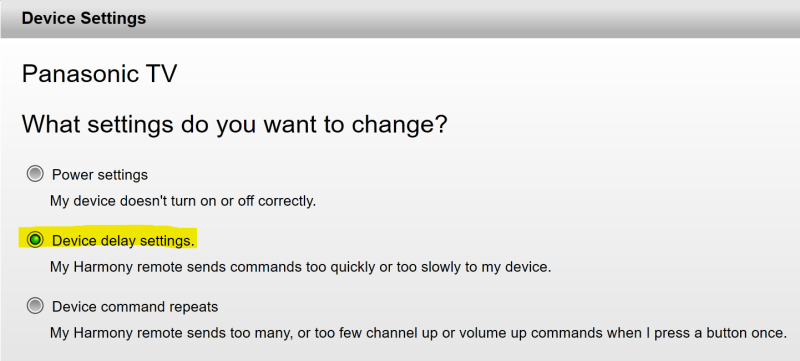Click the "Panasonic TV" device name heading
This screenshot has width=800, height=361.
(x=99, y=74)
